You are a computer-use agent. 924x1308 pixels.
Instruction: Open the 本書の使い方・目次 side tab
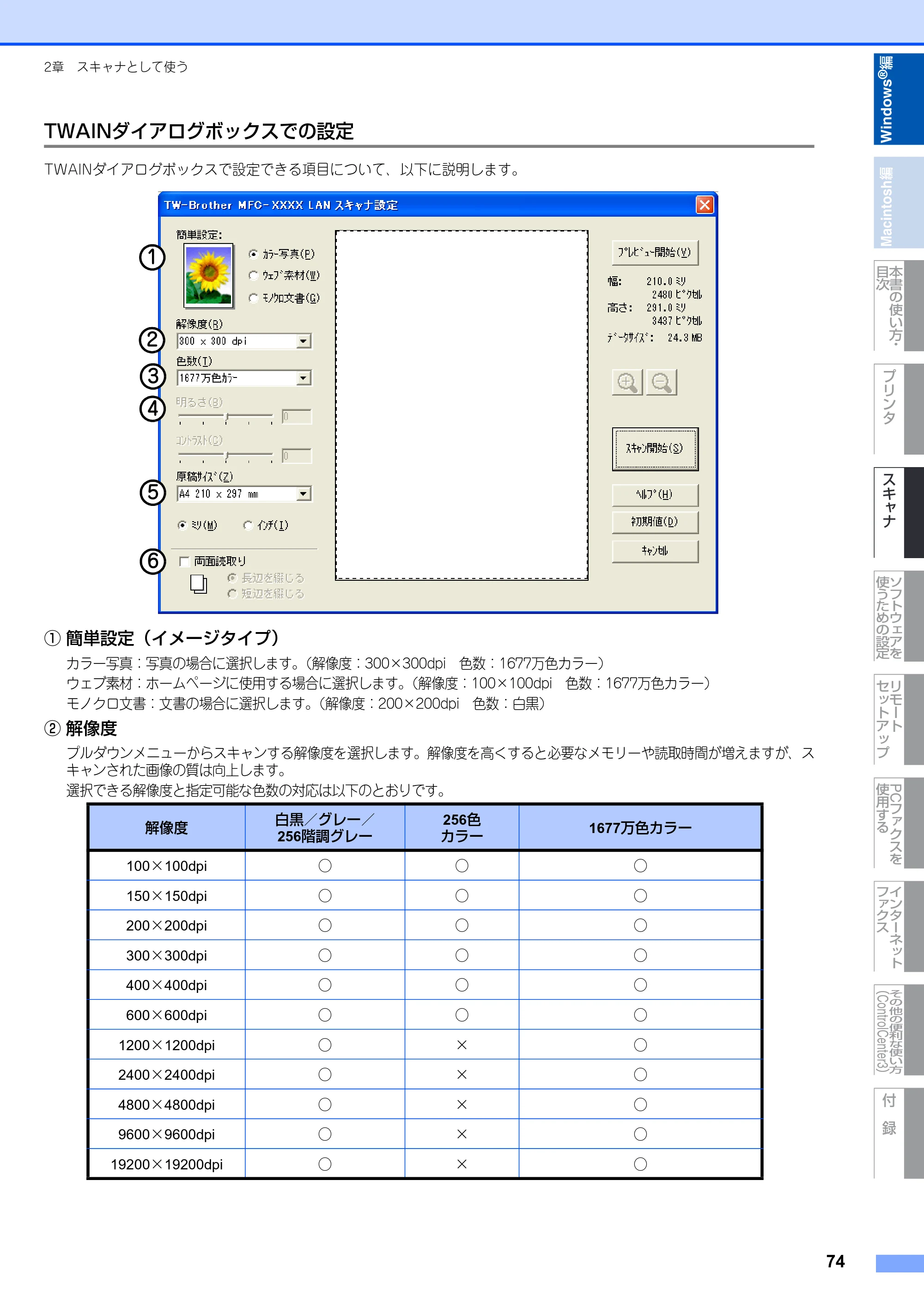[x=899, y=306]
